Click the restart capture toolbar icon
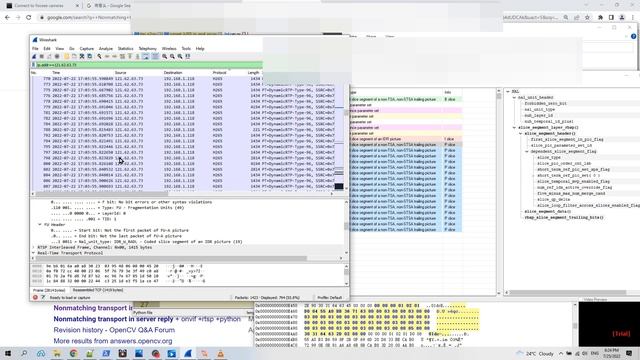This screenshot has width=640, height=360. click(49, 56)
